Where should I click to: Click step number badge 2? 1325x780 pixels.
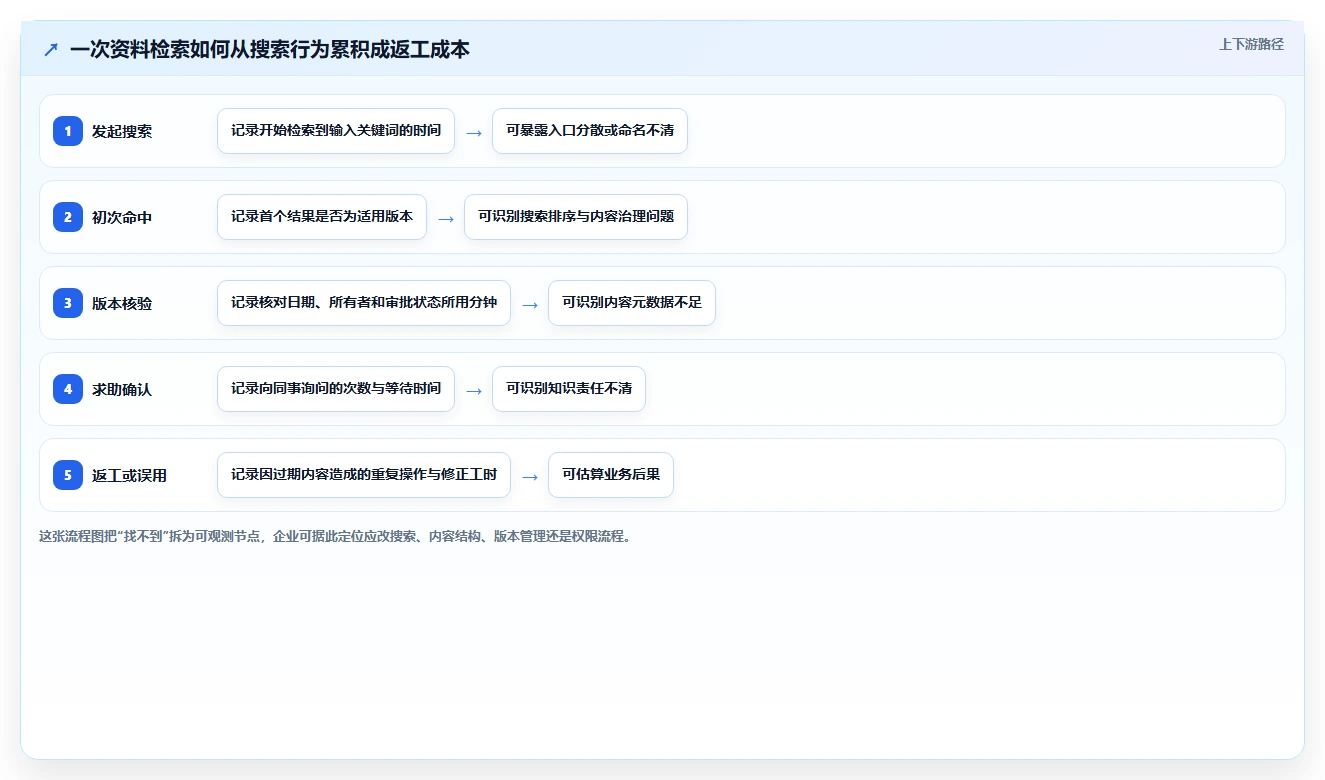(x=68, y=217)
